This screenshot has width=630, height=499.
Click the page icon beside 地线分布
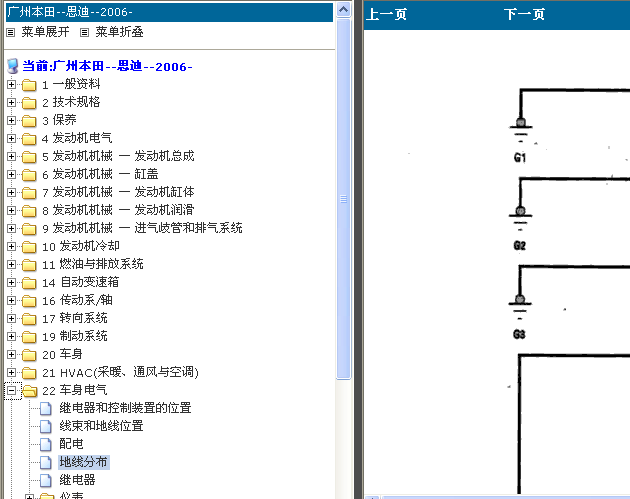click(46, 463)
